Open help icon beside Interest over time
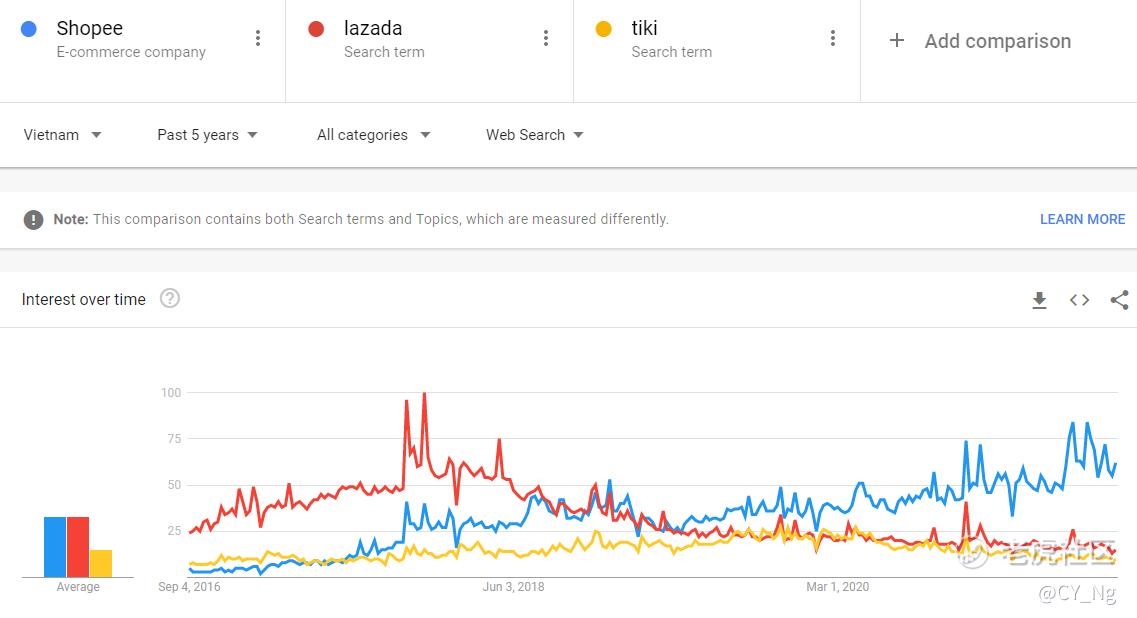This screenshot has height=618, width=1137. (x=170, y=298)
